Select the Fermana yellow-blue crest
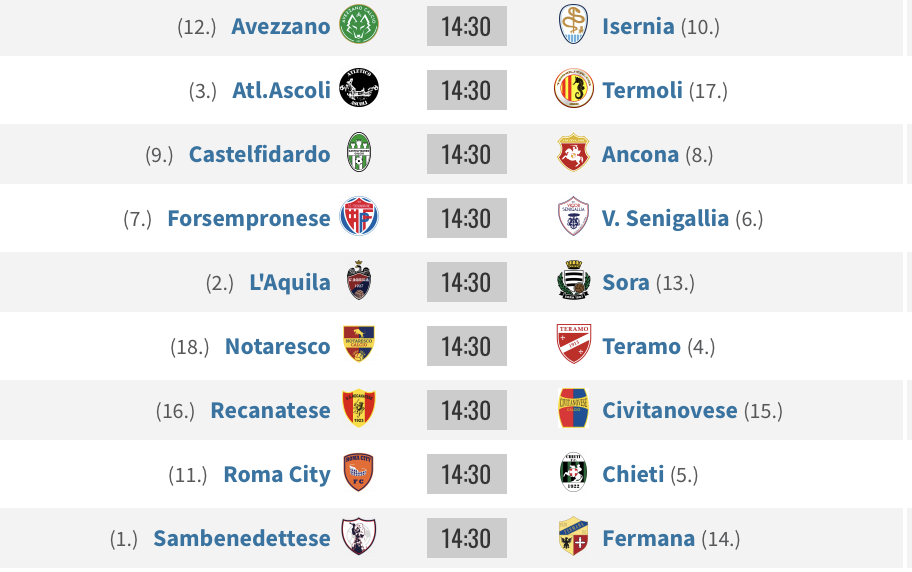The width and height of the screenshot is (912, 572). tap(573, 536)
